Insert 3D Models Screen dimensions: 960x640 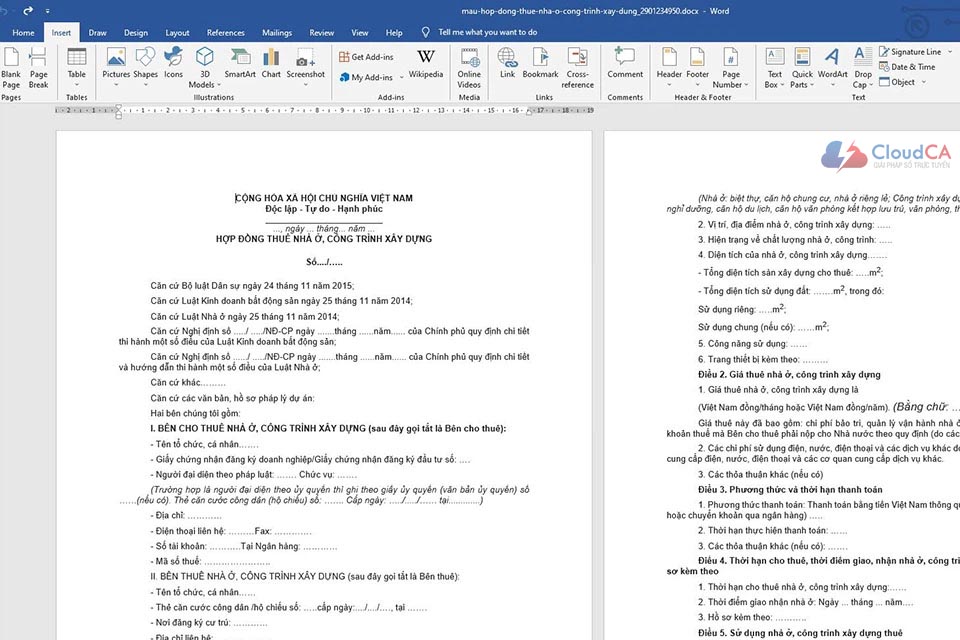click(204, 67)
